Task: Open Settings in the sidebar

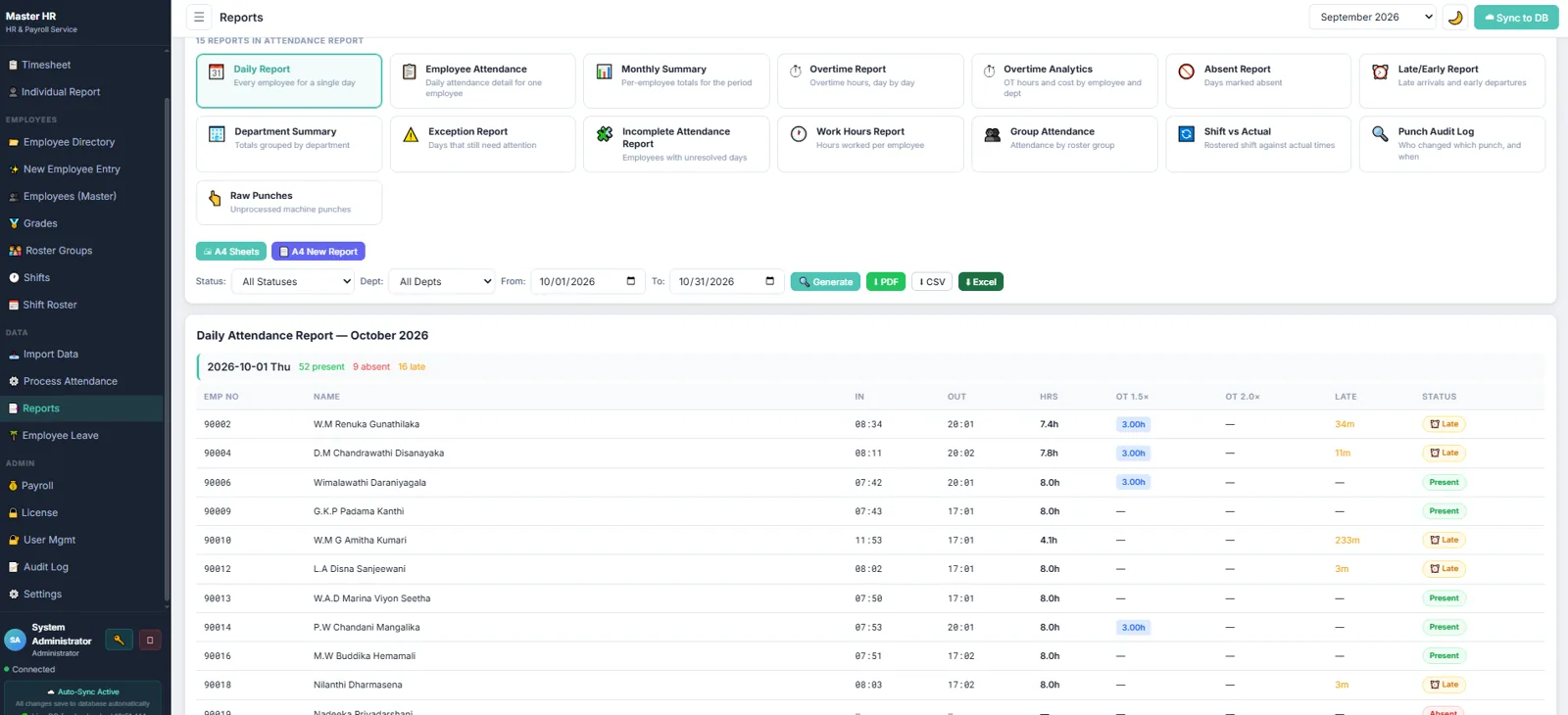Action: click(81, 595)
